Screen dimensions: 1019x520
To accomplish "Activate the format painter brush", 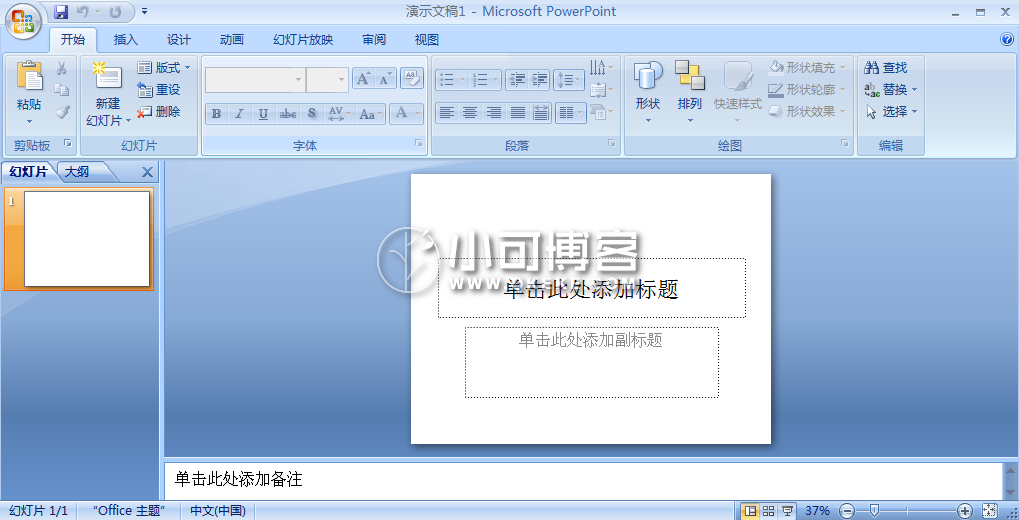I will (x=62, y=112).
